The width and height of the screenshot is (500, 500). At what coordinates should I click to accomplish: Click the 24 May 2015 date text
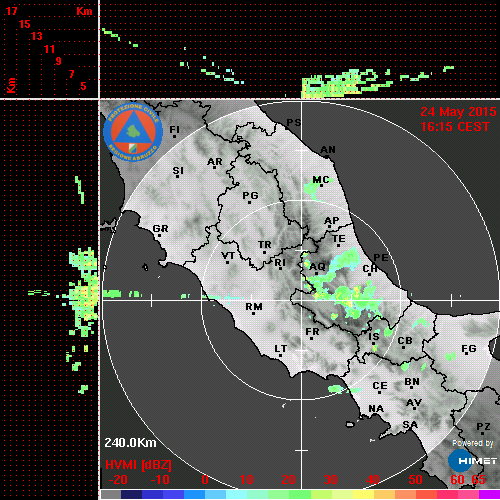point(458,112)
